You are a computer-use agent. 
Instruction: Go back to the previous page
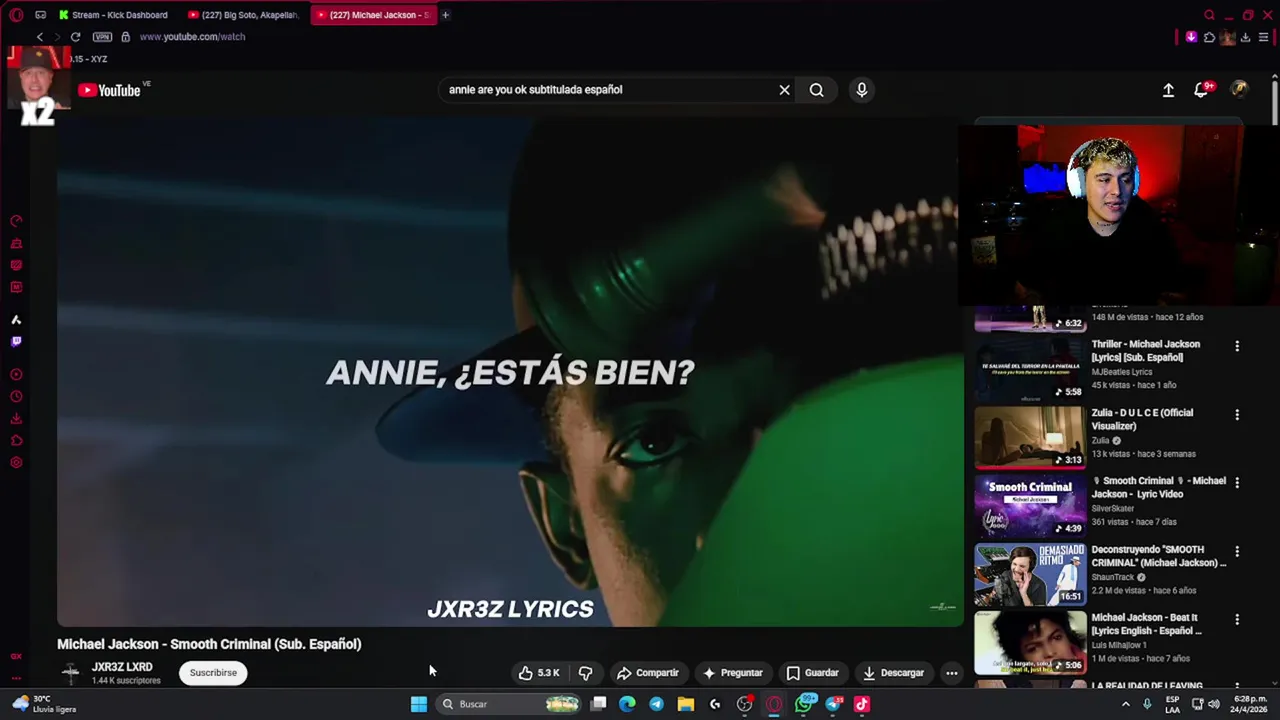[x=40, y=37]
